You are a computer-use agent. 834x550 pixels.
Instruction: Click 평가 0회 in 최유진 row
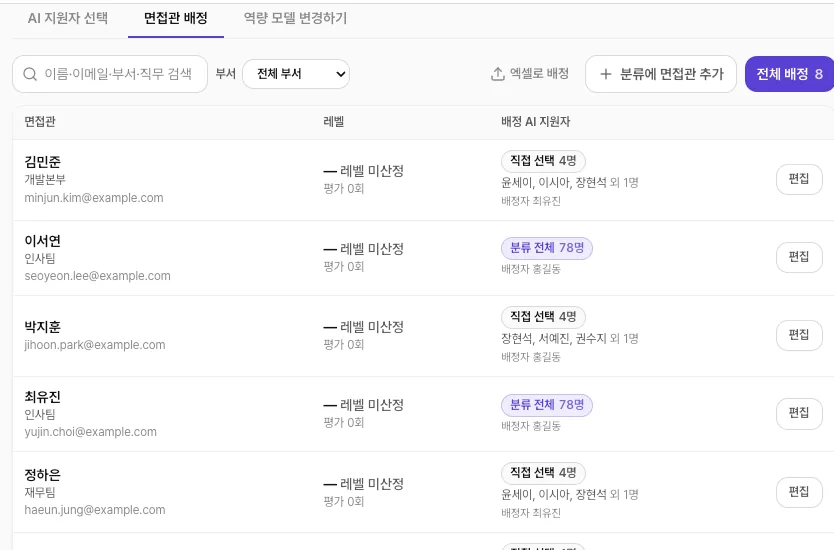coord(344,423)
